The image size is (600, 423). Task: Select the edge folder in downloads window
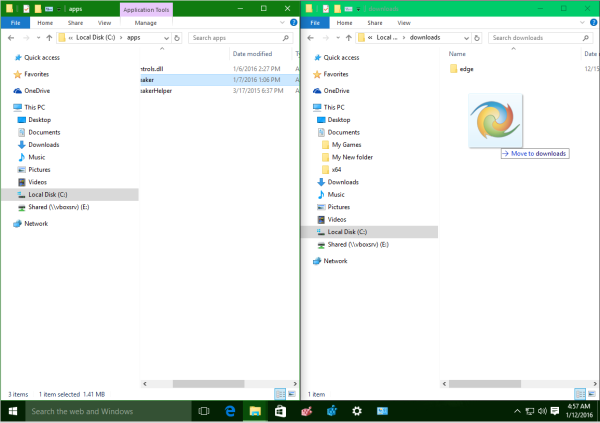[x=461, y=69]
